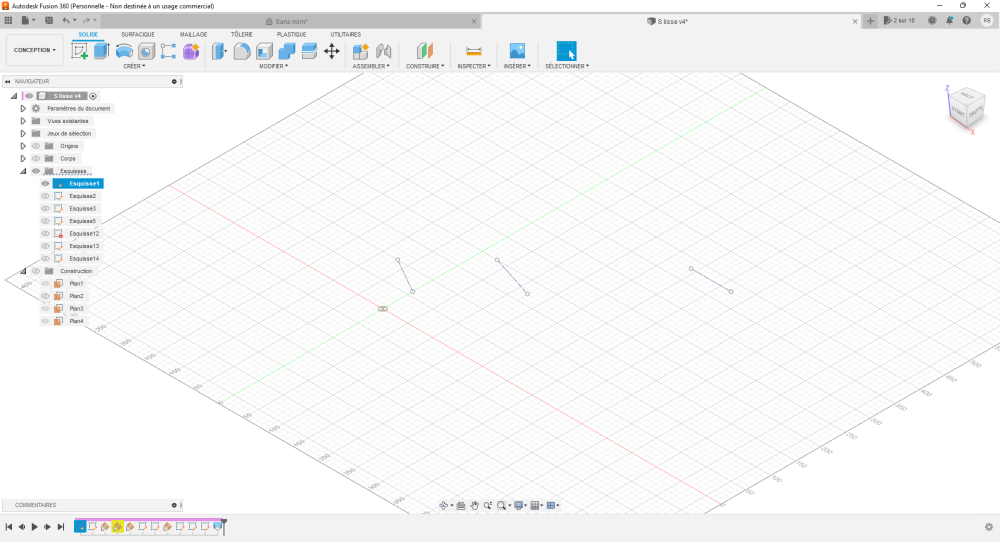Click the Insert image icon above Insérer
This screenshot has width=1000, height=542.
(x=517, y=51)
